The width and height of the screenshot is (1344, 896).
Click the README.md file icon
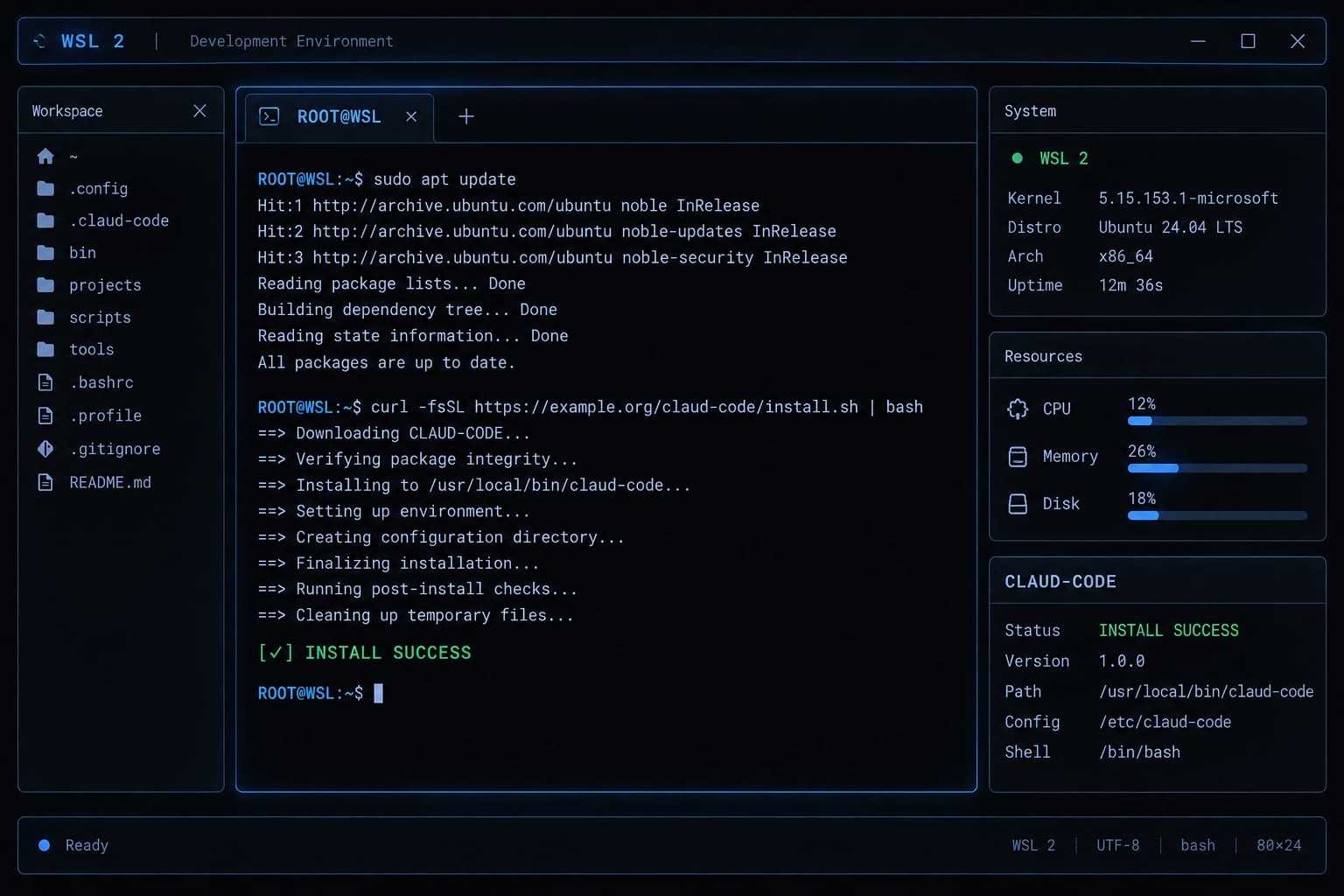(x=45, y=482)
